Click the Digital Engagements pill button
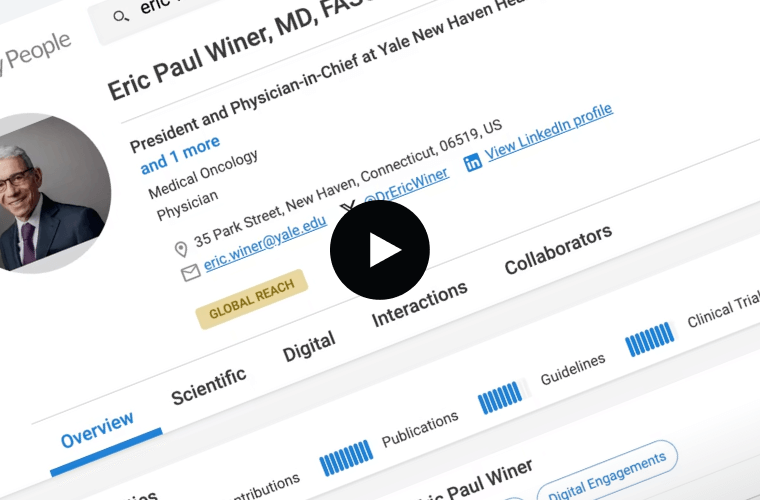The width and height of the screenshot is (760, 500). pos(607,474)
